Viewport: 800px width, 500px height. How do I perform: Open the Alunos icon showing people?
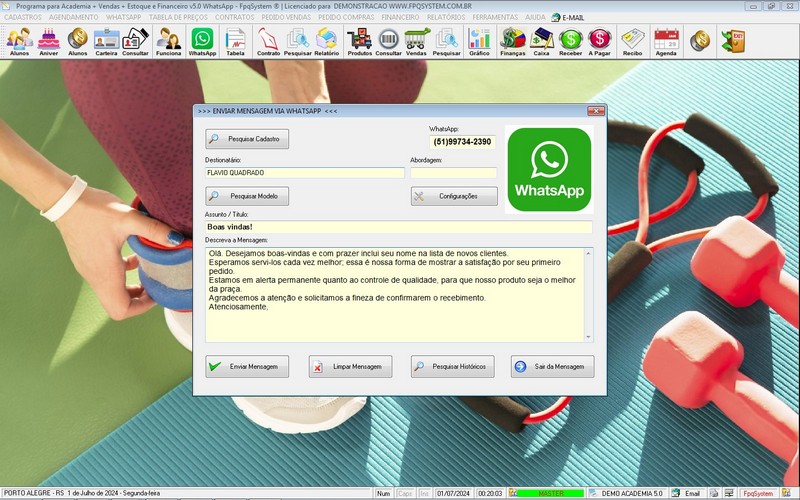click(x=19, y=42)
